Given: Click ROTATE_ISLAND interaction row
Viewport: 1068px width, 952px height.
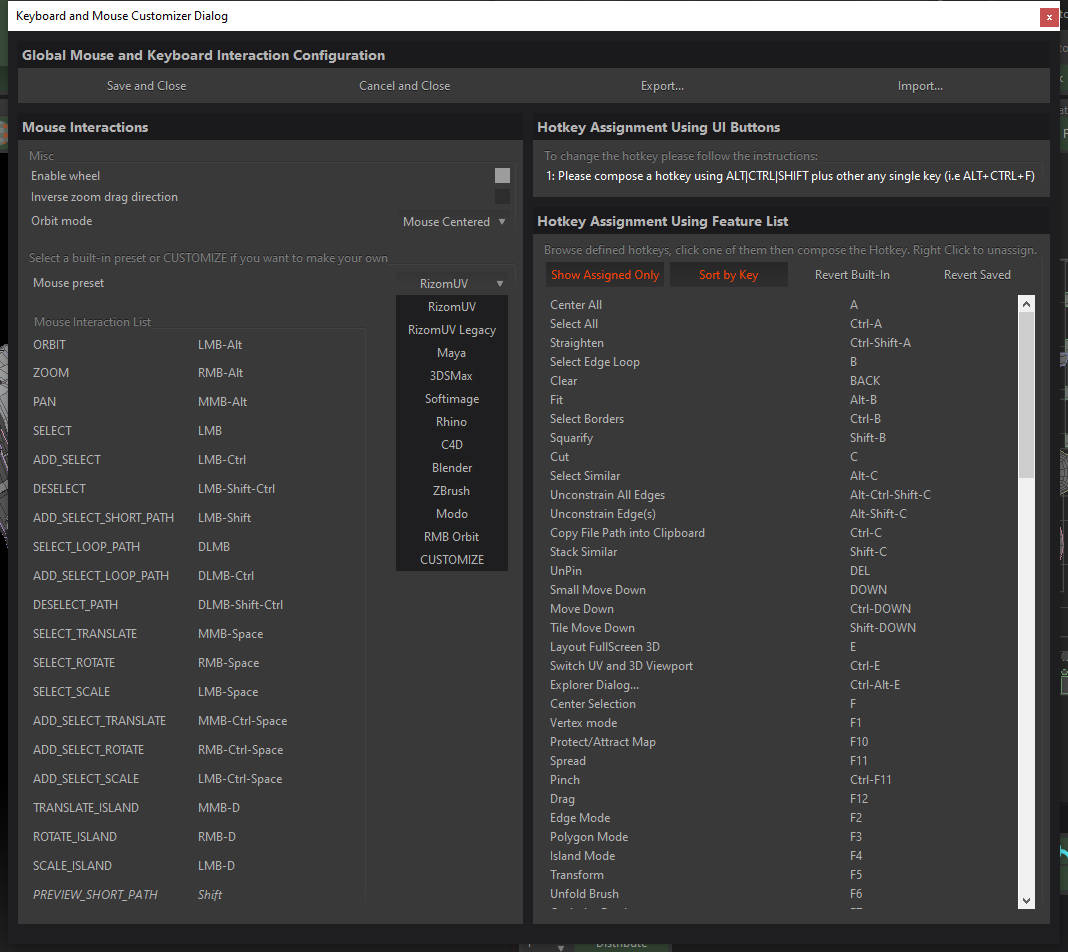Looking at the screenshot, I should point(198,837).
